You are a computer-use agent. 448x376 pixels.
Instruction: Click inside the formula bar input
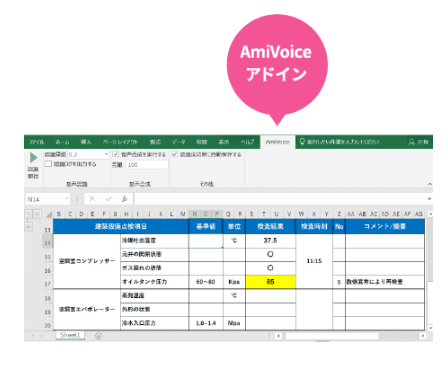coord(279,199)
